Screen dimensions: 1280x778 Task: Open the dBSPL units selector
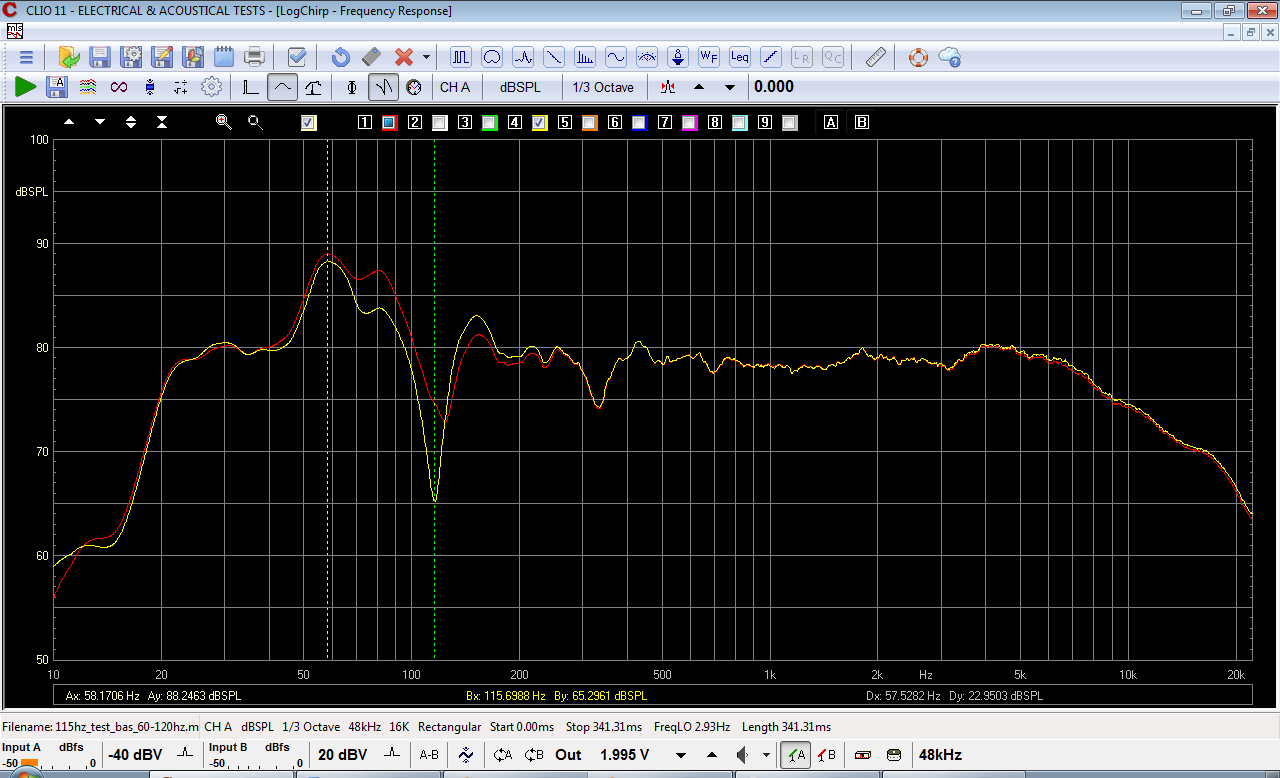(x=520, y=87)
